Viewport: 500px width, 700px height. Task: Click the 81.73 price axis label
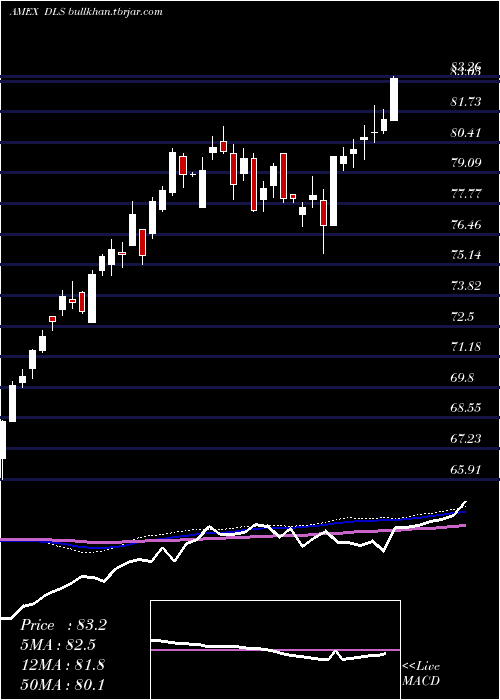coord(466,102)
